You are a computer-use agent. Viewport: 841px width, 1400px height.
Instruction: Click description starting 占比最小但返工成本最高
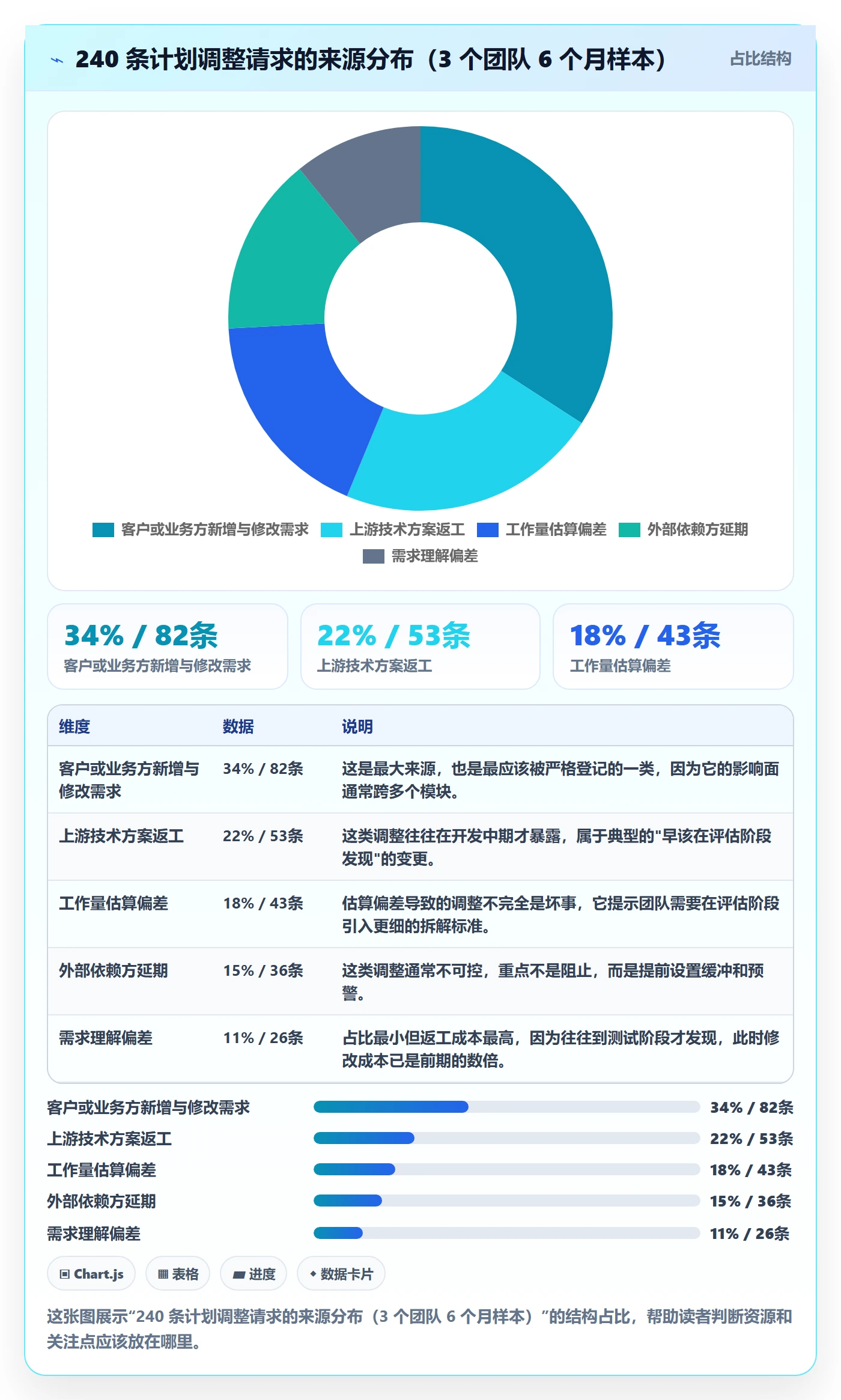560,1049
